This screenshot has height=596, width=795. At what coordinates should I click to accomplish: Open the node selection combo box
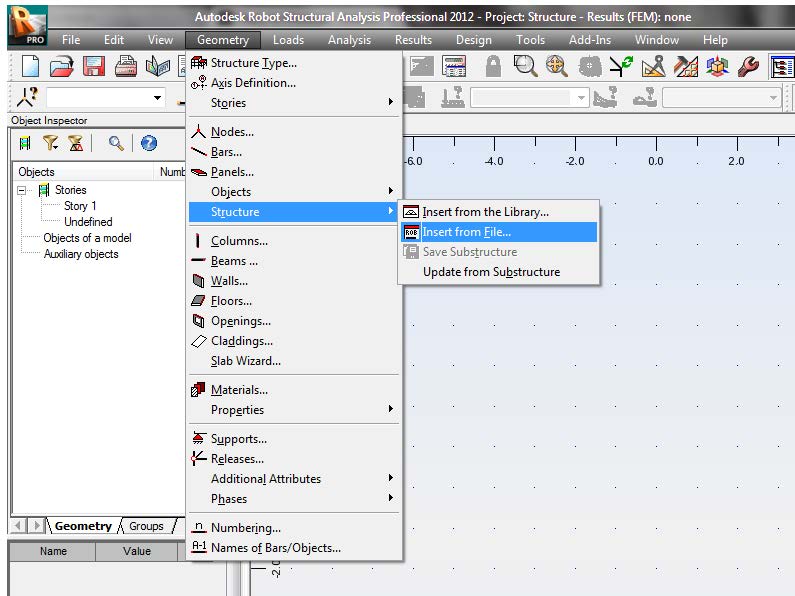(x=158, y=97)
